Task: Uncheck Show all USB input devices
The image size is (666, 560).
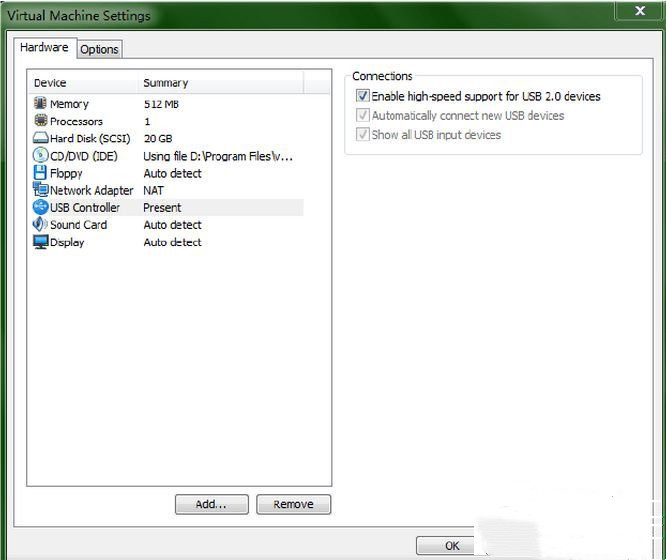Action: coord(362,135)
